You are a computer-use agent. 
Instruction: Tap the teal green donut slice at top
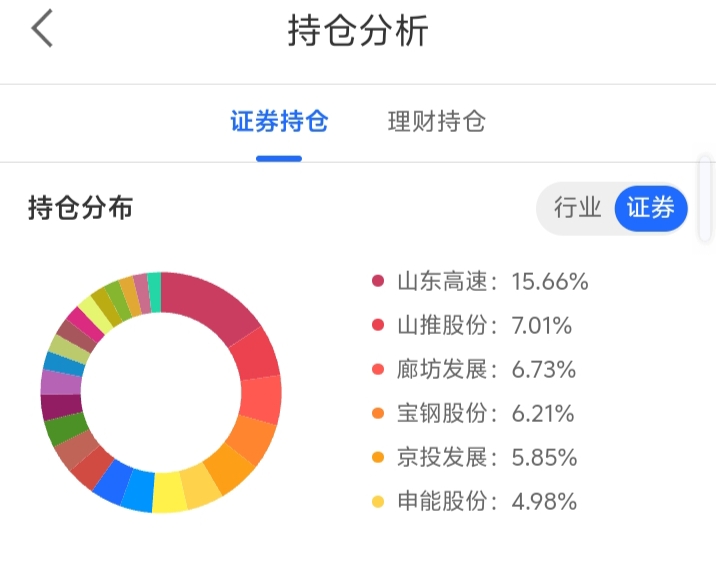(x=154, y=292)
